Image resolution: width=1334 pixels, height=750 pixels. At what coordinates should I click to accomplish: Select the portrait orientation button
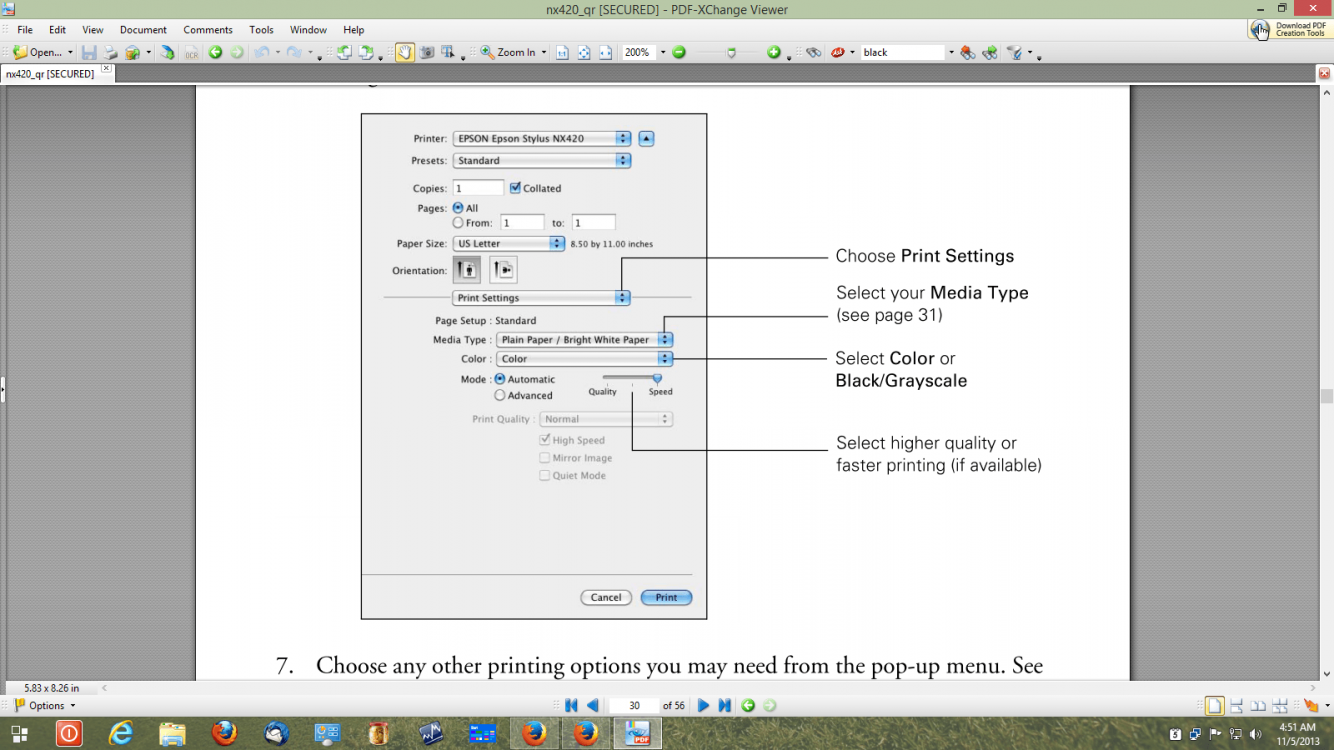tap(467, 270)
